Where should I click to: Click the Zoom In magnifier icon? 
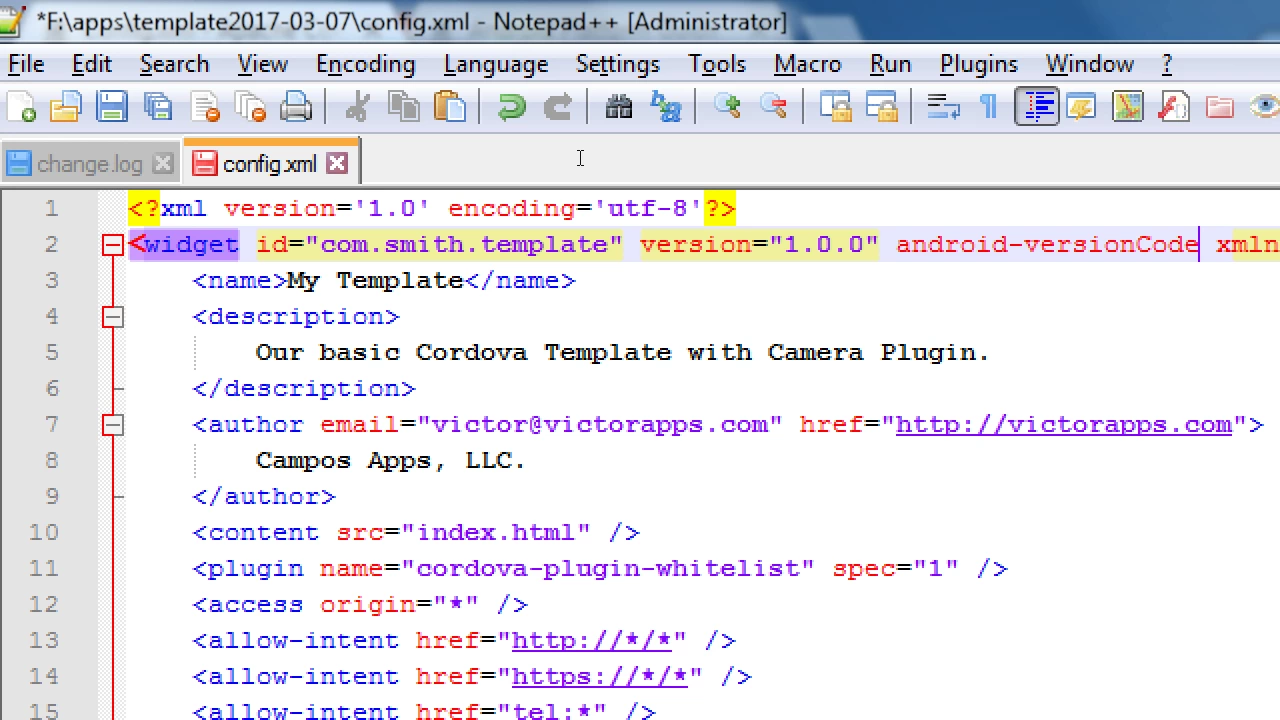[727, 107]
